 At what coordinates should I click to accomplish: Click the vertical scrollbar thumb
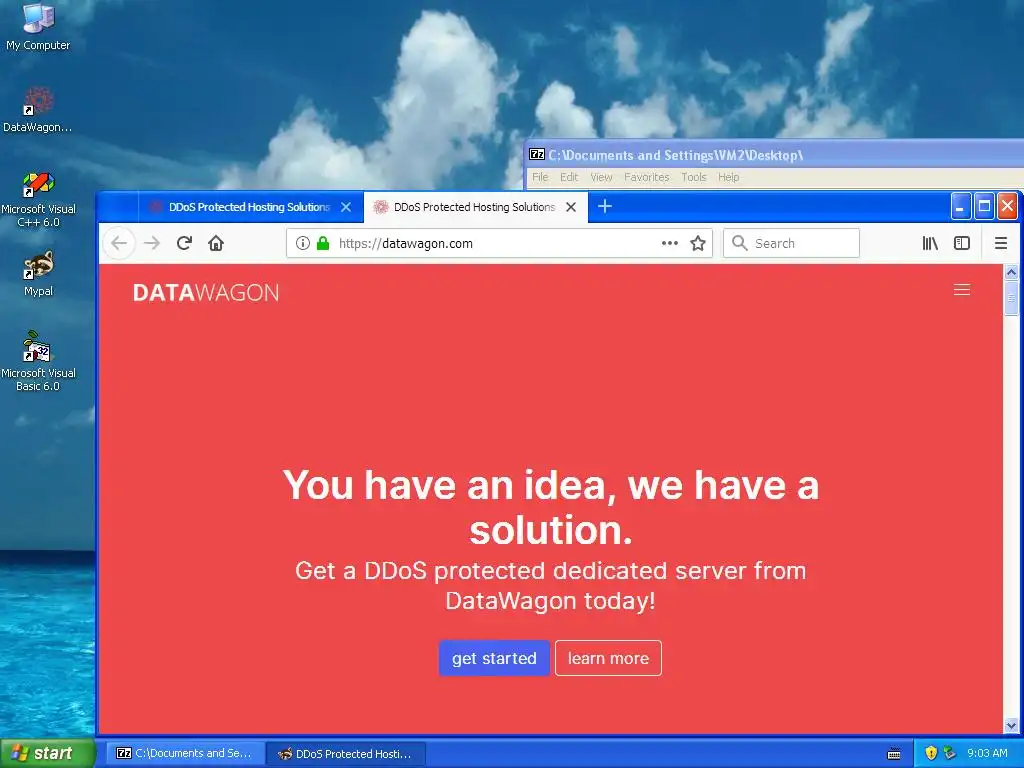tap(1011, 298)
